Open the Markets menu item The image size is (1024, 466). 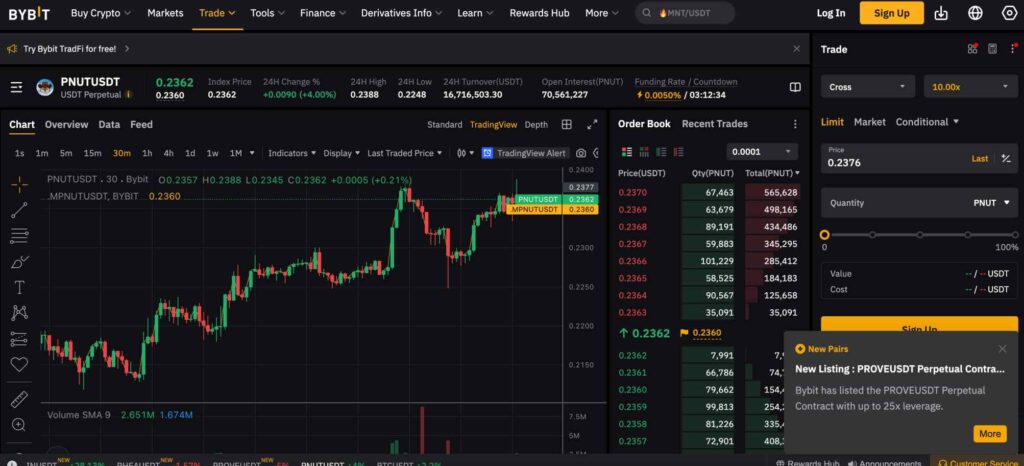pyautogui.click(x=165, y=13)
